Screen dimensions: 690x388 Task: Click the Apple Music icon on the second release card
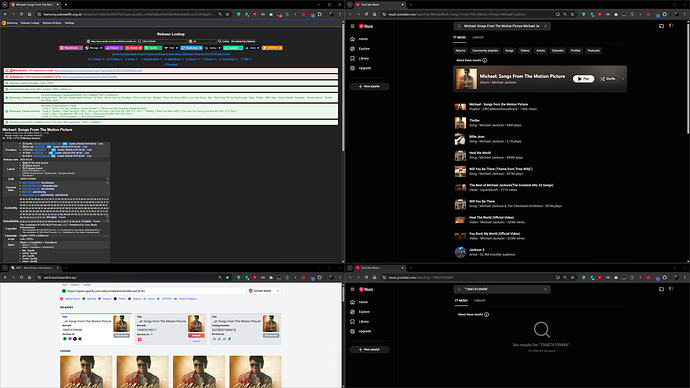(x=140, y=340)
